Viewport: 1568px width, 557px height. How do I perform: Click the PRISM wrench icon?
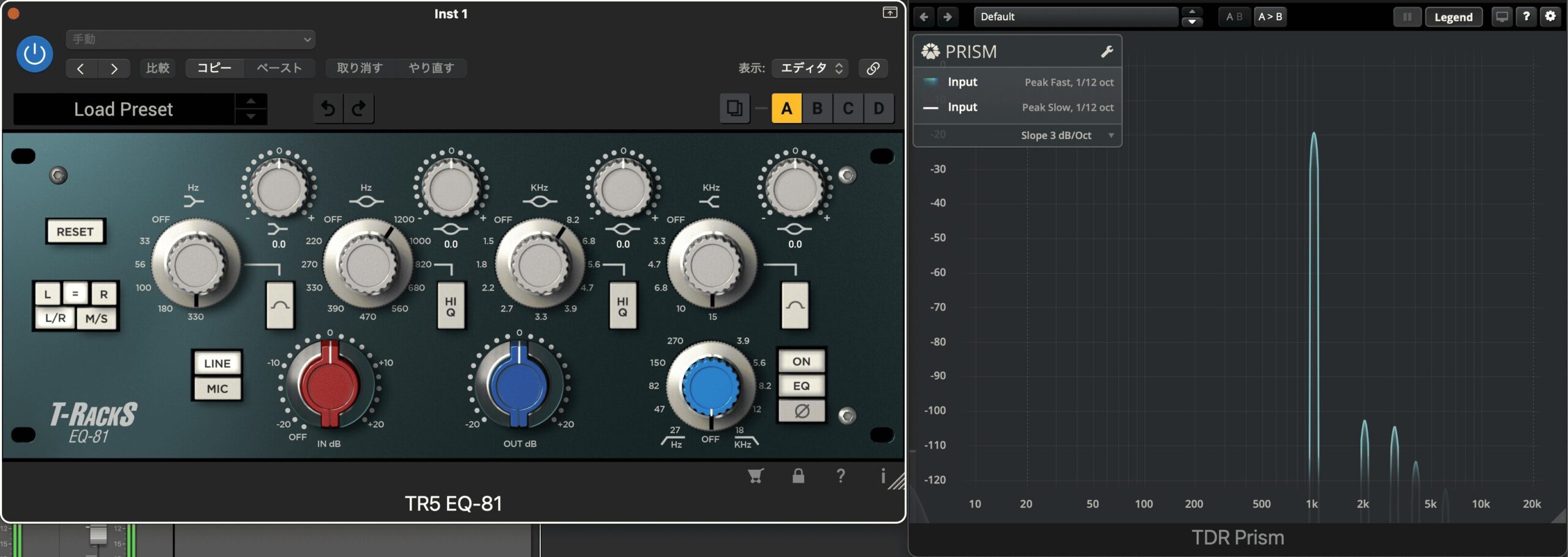pos(1107,52)
